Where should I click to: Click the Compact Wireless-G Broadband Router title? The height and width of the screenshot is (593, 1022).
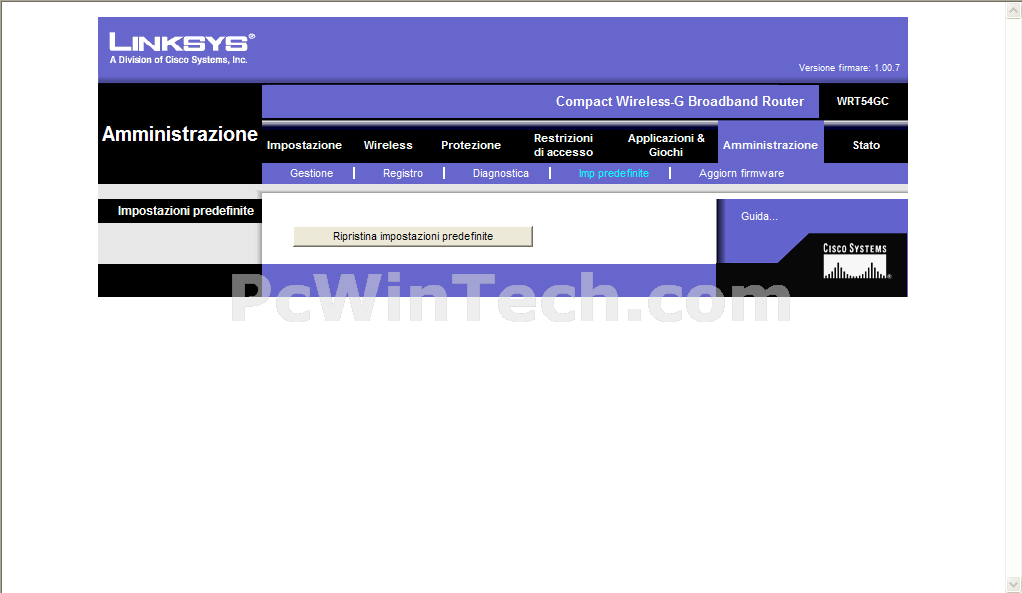tap(680, 101)
